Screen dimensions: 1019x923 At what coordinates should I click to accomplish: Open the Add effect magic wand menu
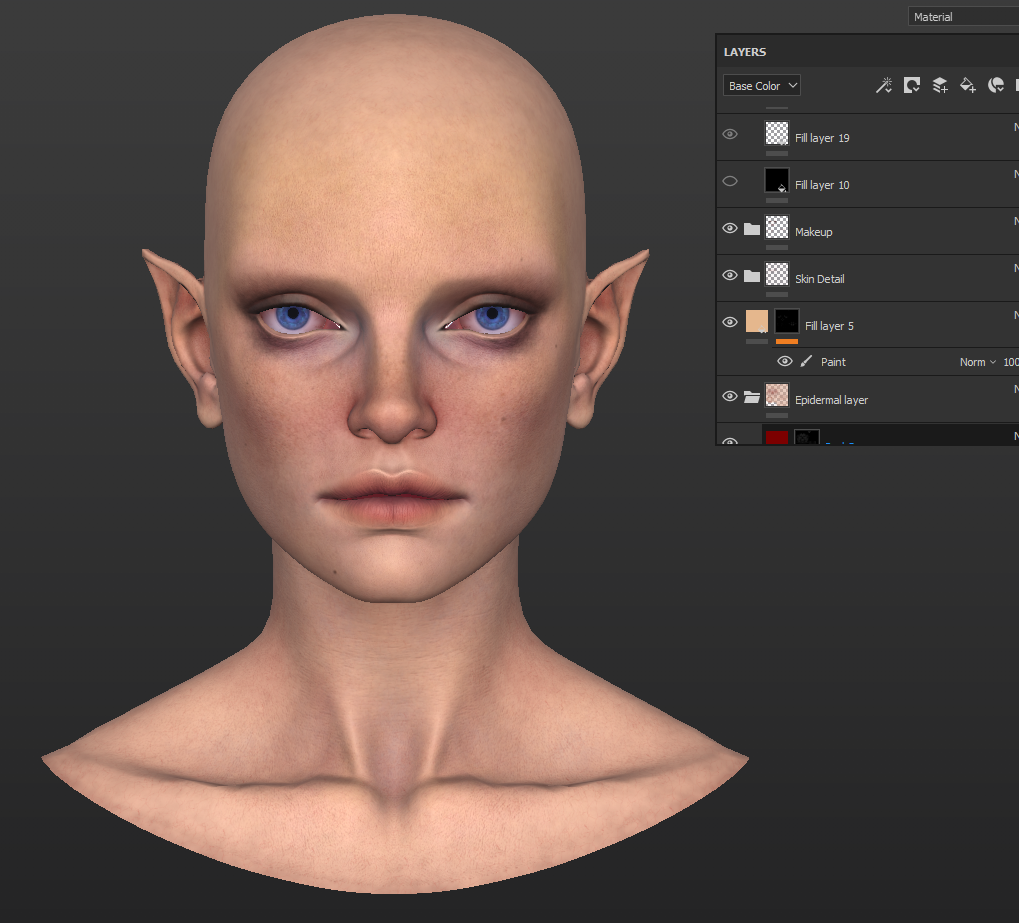click(884, 85)
